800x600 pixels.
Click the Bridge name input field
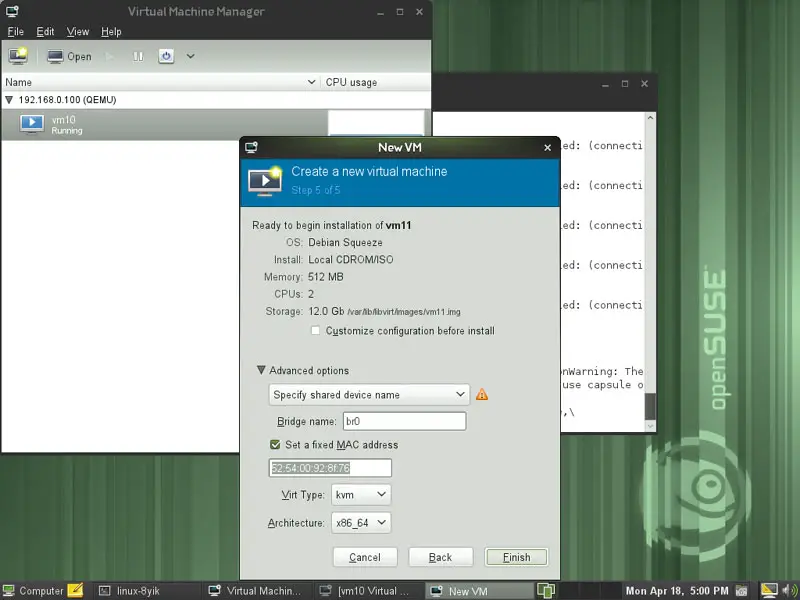tap(404, 422)
